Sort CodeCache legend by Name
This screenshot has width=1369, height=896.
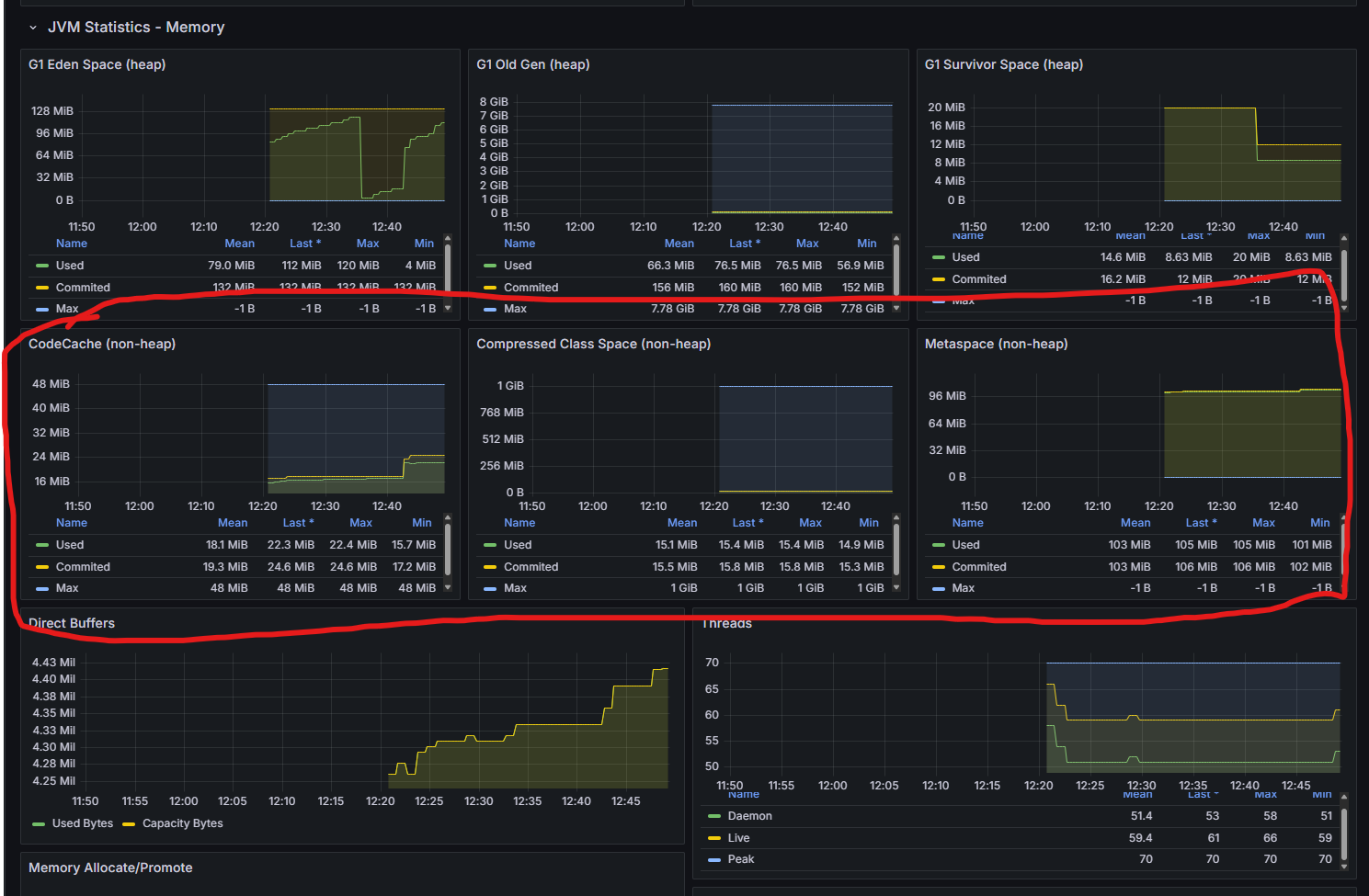click(x=72, y=523)
